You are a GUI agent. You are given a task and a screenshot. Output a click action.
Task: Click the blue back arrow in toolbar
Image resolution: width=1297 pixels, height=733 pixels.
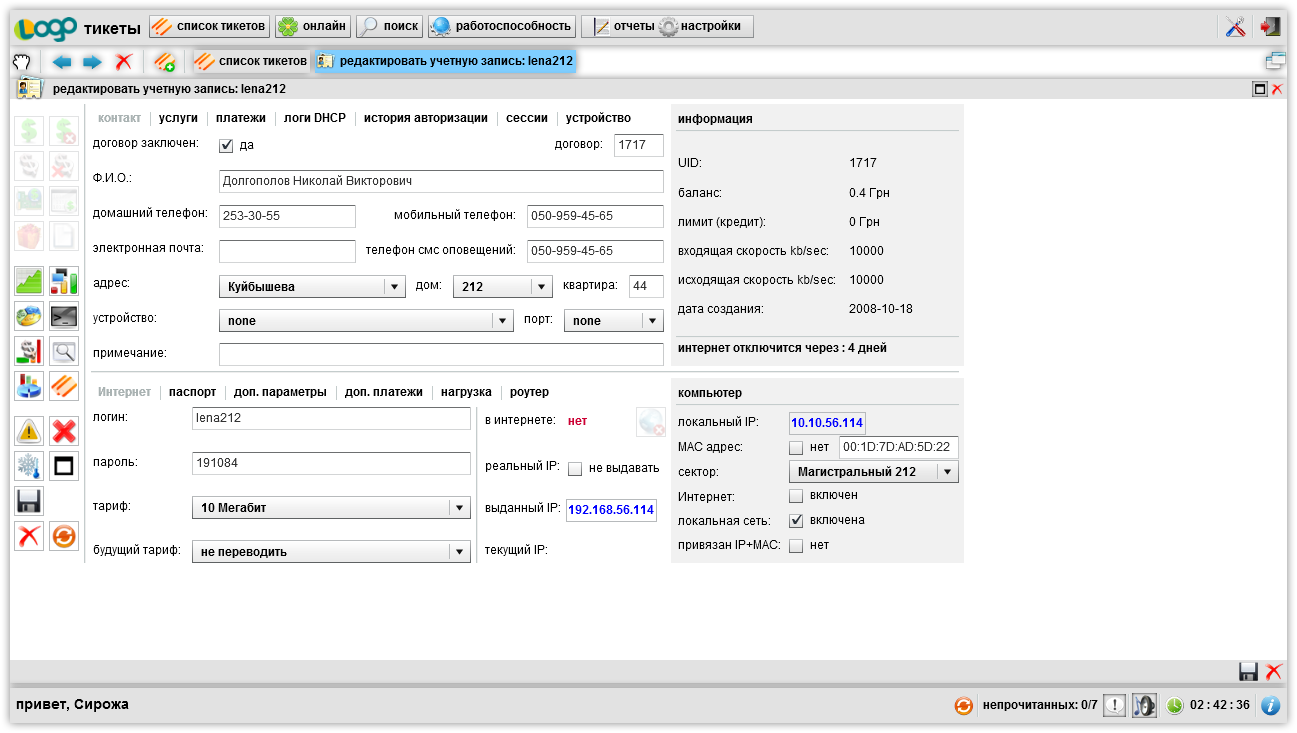(x=62, y=62)
